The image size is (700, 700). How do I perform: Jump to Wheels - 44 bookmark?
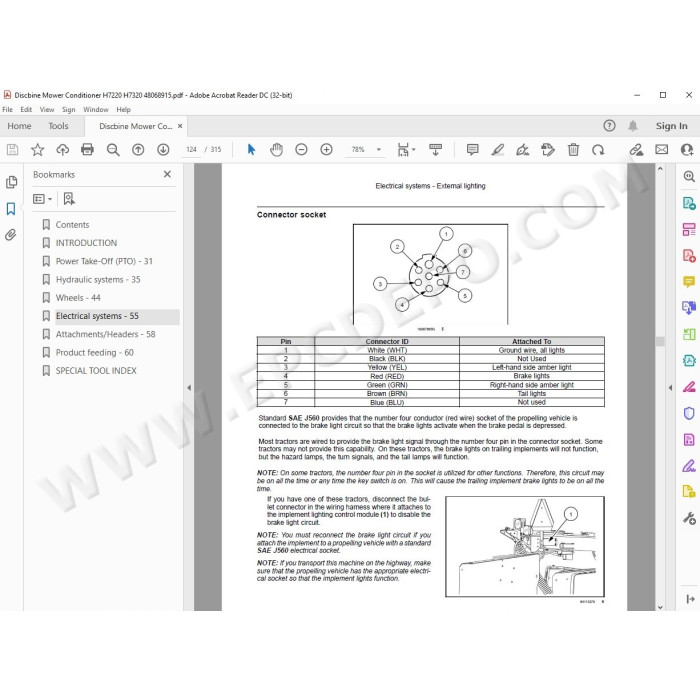[x=78, y=298]
